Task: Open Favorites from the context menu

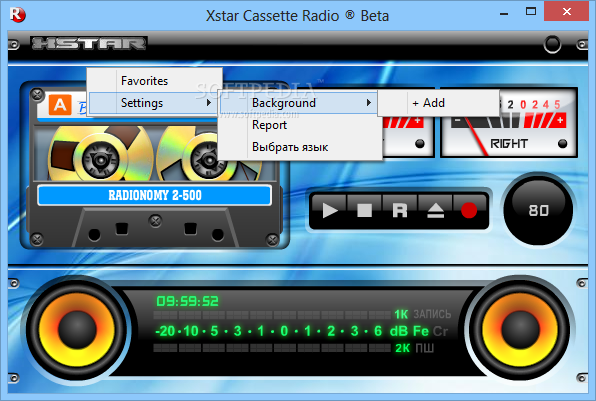Action: [x=154, y=81]
